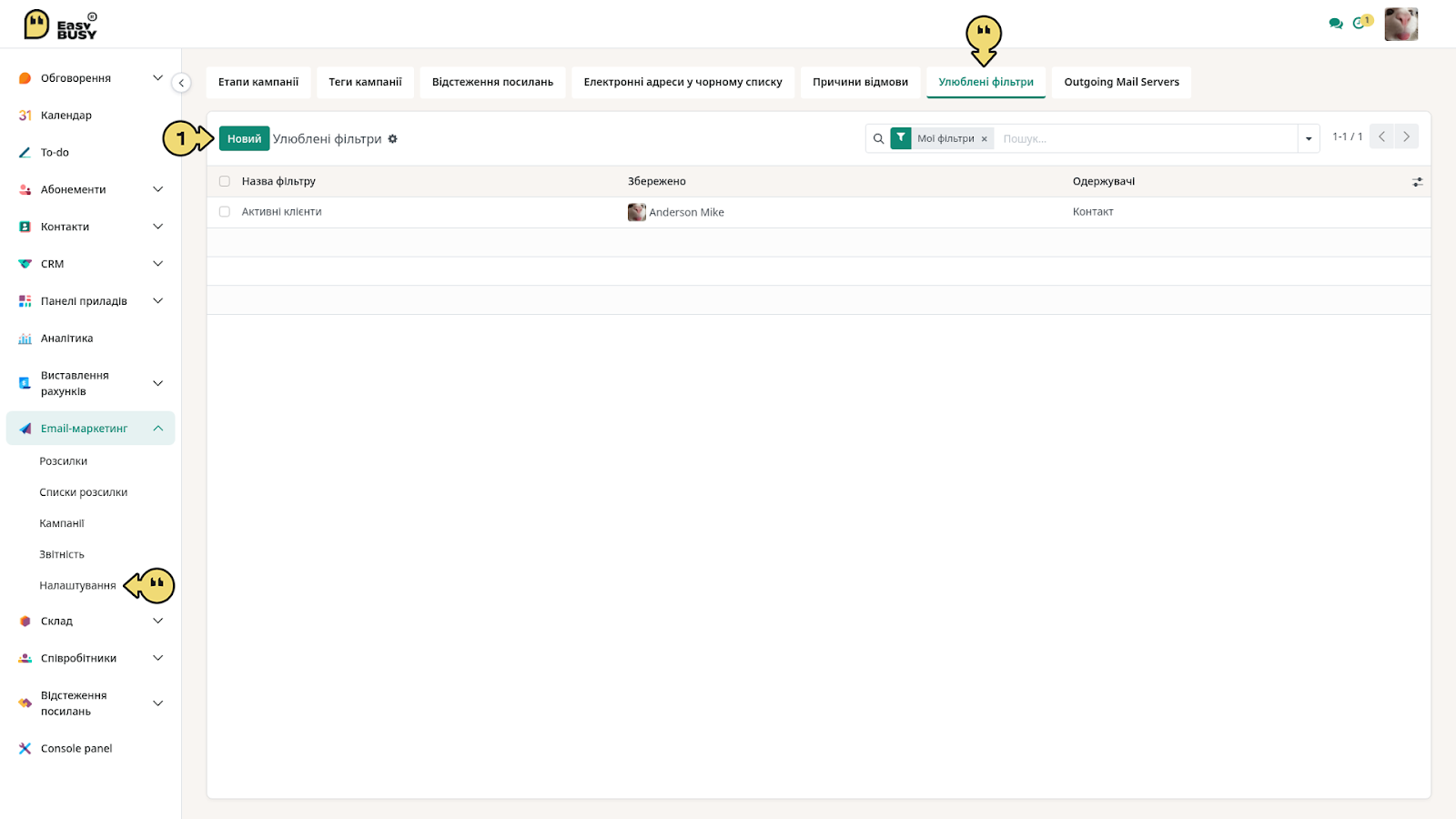The height and width of the screenshot is (819, 1456).
Task: Click Anderson Mike in the row
Action: click(686, 212)
